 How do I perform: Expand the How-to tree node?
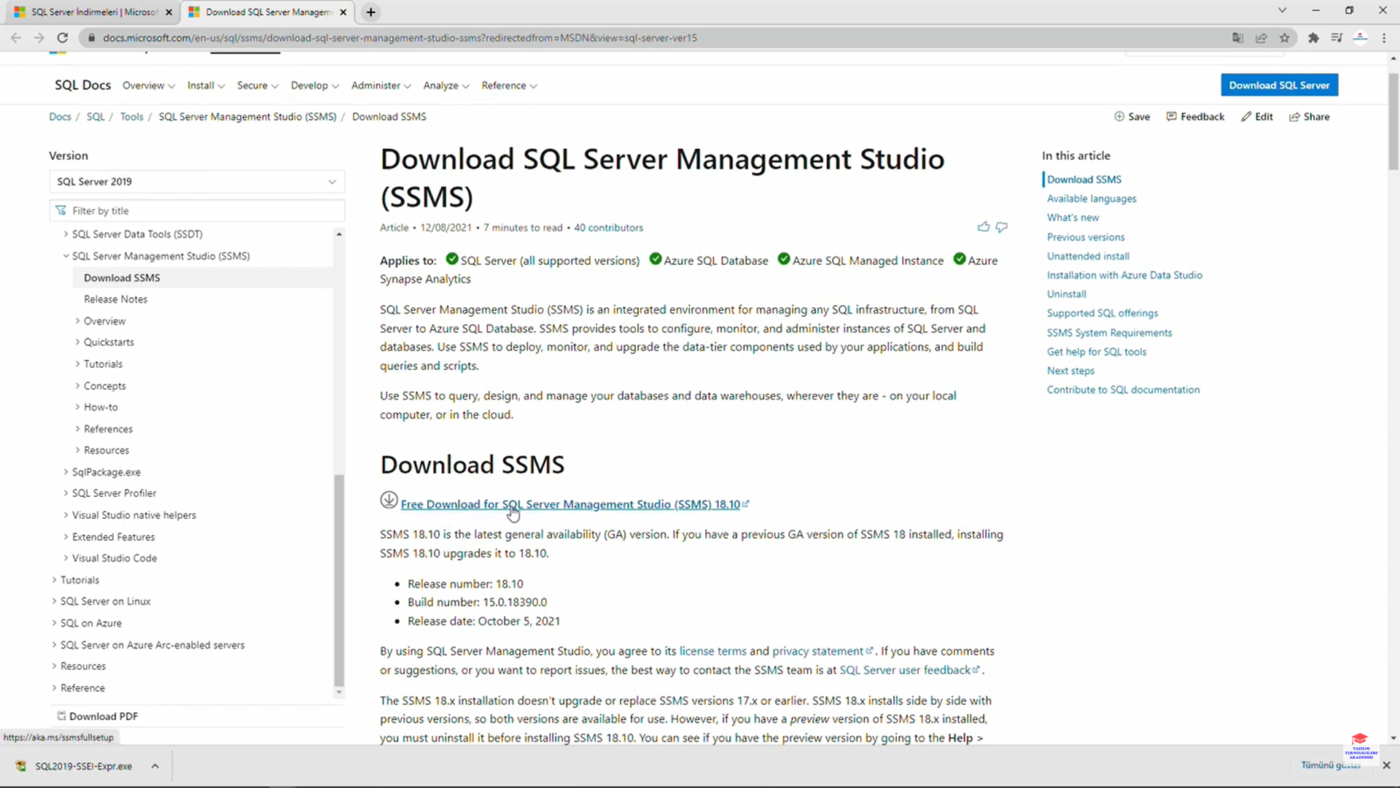coord(78,407)
